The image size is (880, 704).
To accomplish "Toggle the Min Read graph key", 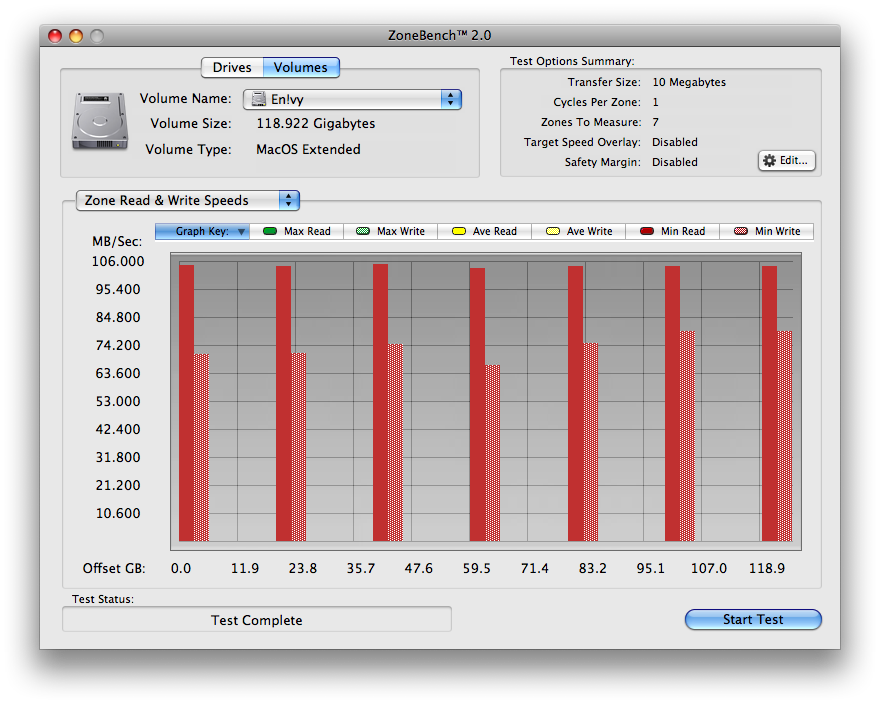I will [672, 231].
